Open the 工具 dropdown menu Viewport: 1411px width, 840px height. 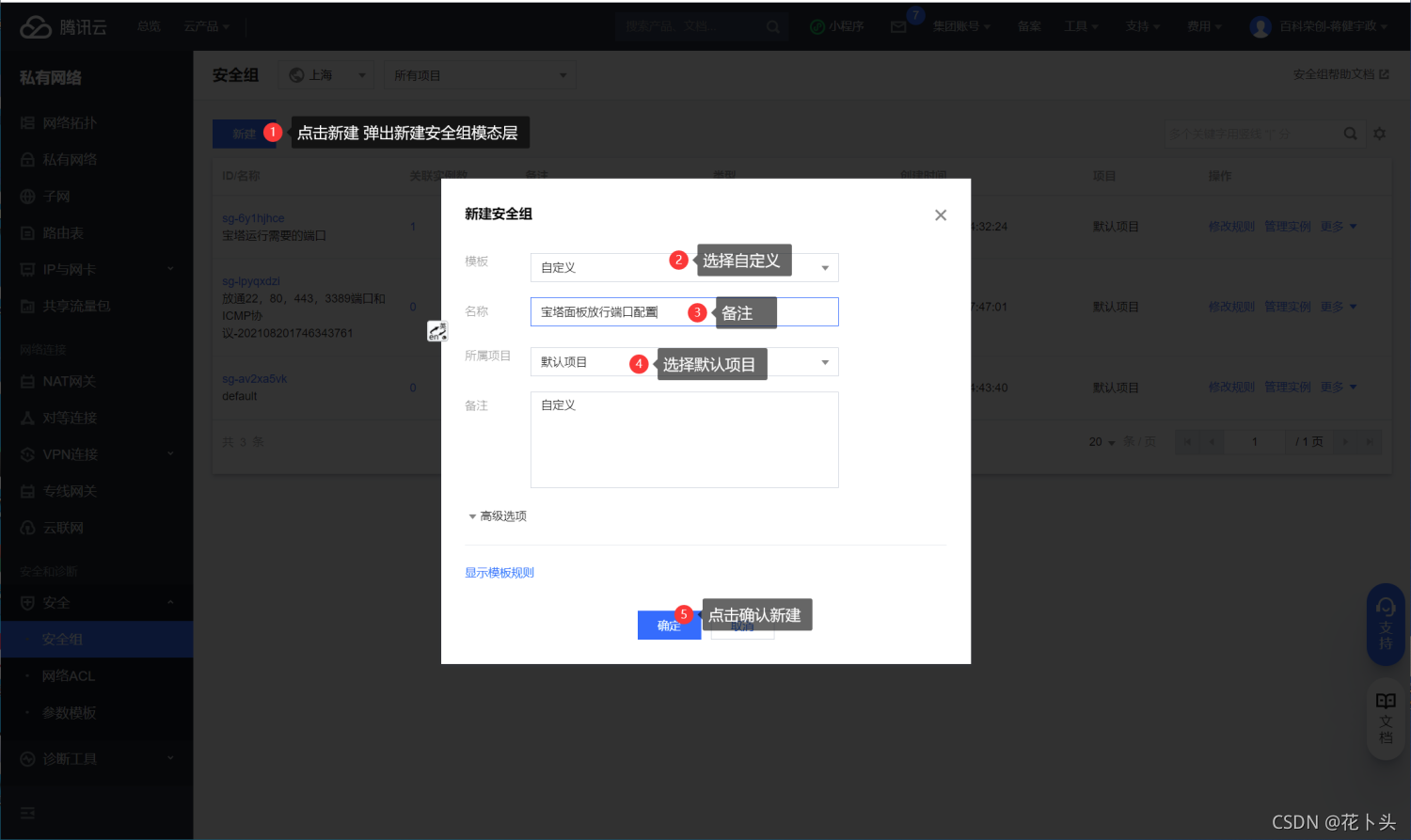(1081, 26)
